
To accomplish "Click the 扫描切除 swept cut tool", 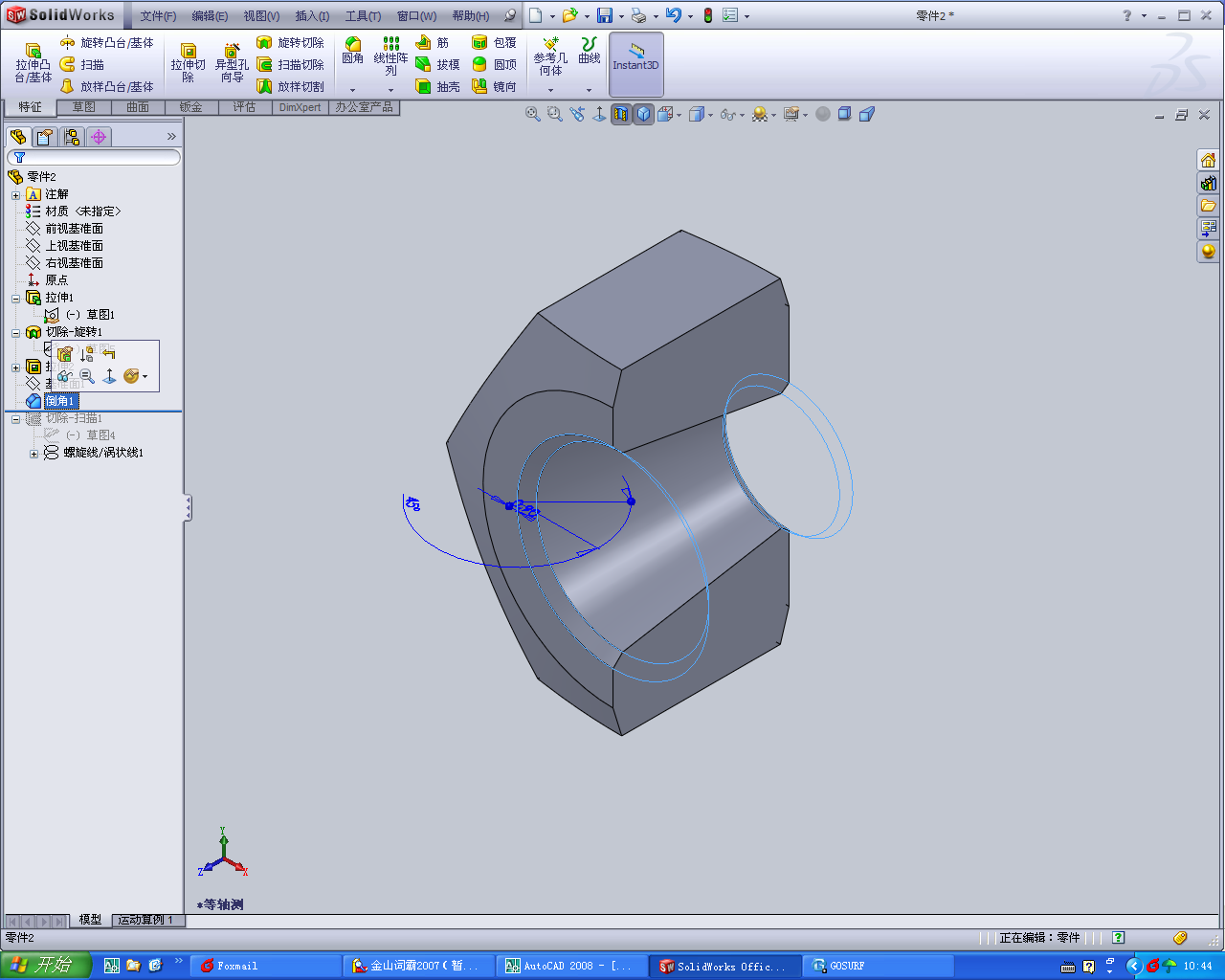I will click(290, 65).
